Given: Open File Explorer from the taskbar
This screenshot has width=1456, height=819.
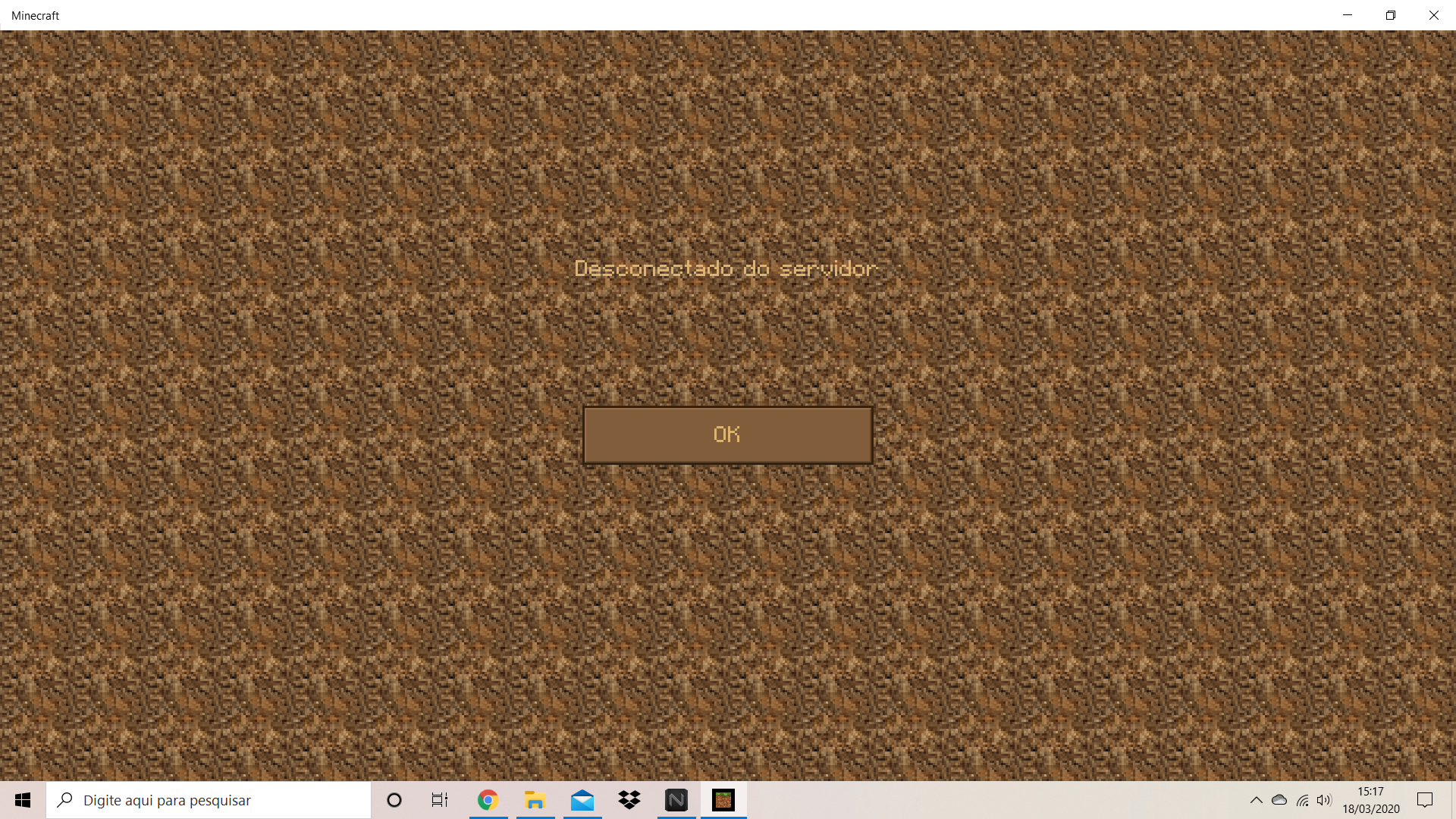Looking at the screenshot, I should click(x=535, y=800).
